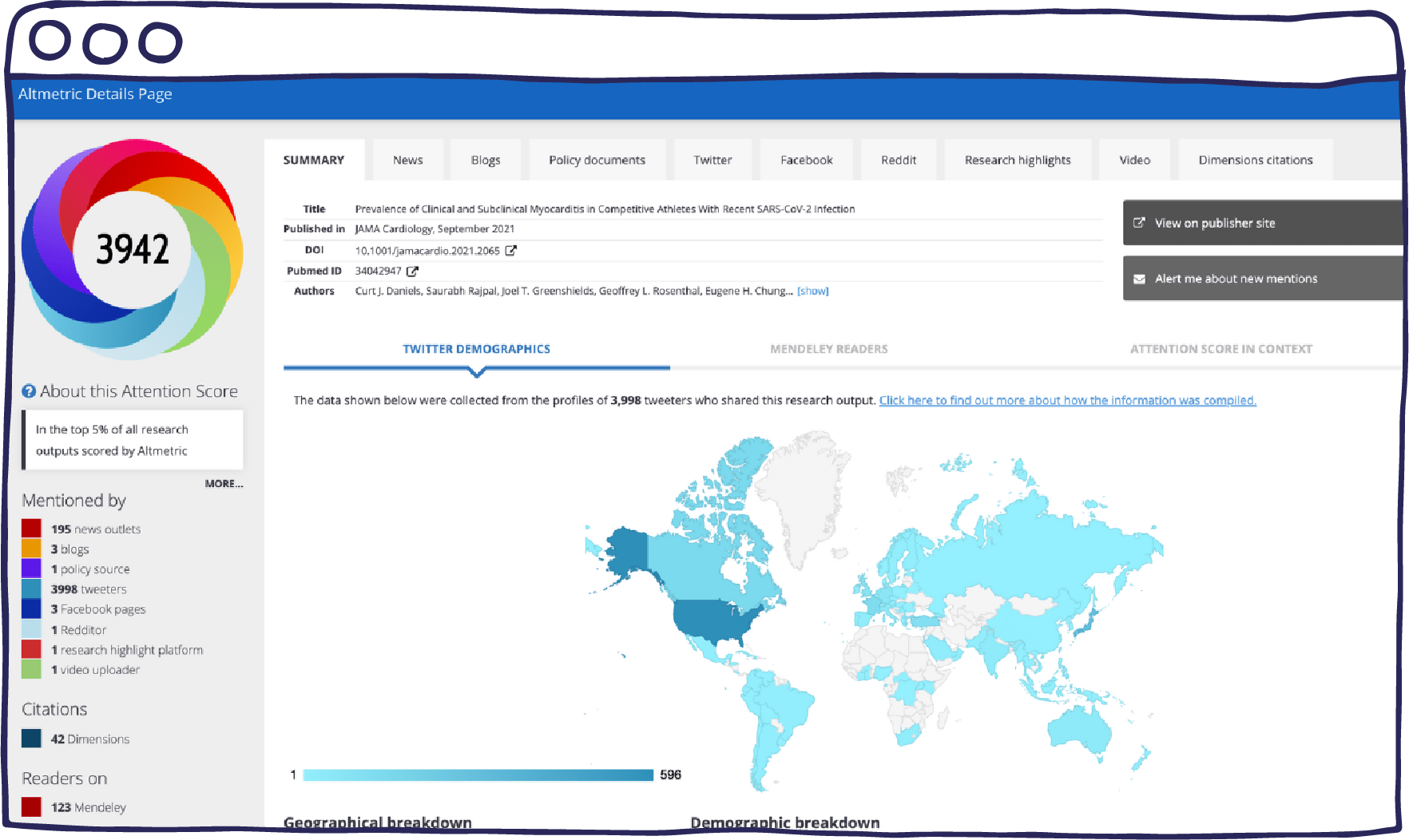The width and height of the screenshot is (1409, 840).
Task: Click the external-link icon on View on publisher site
Action: pos(1139,223)
